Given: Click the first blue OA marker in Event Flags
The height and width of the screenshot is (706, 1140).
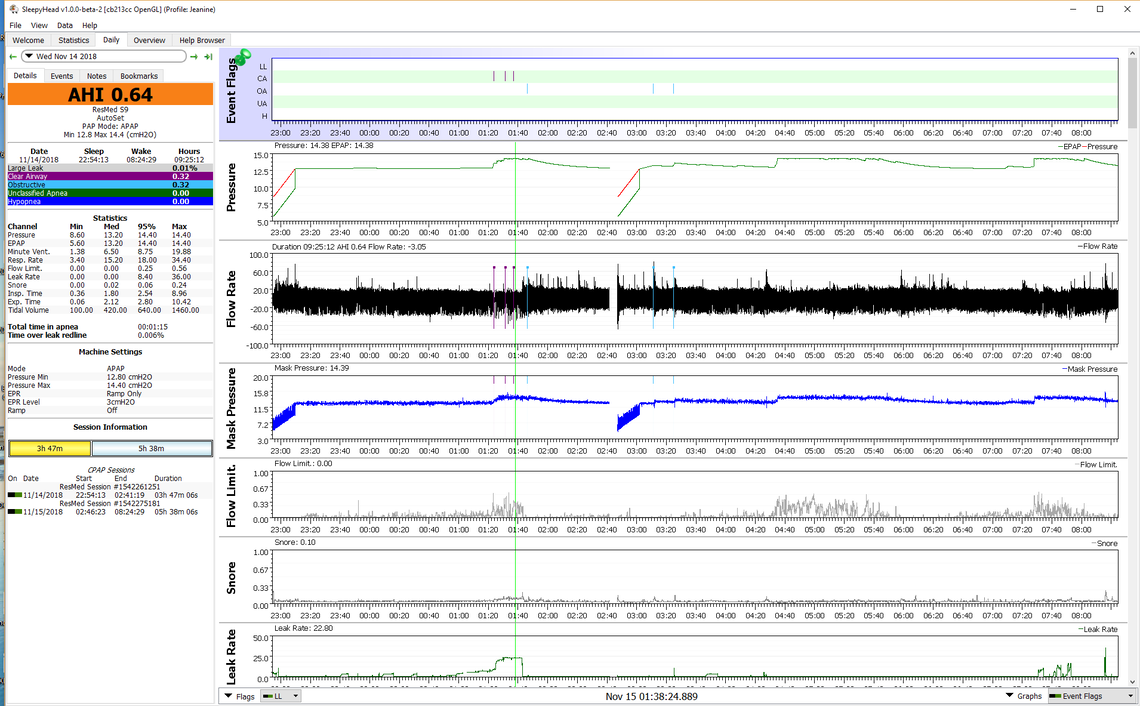Looking at the screenshot, I should tap(527, 89).
